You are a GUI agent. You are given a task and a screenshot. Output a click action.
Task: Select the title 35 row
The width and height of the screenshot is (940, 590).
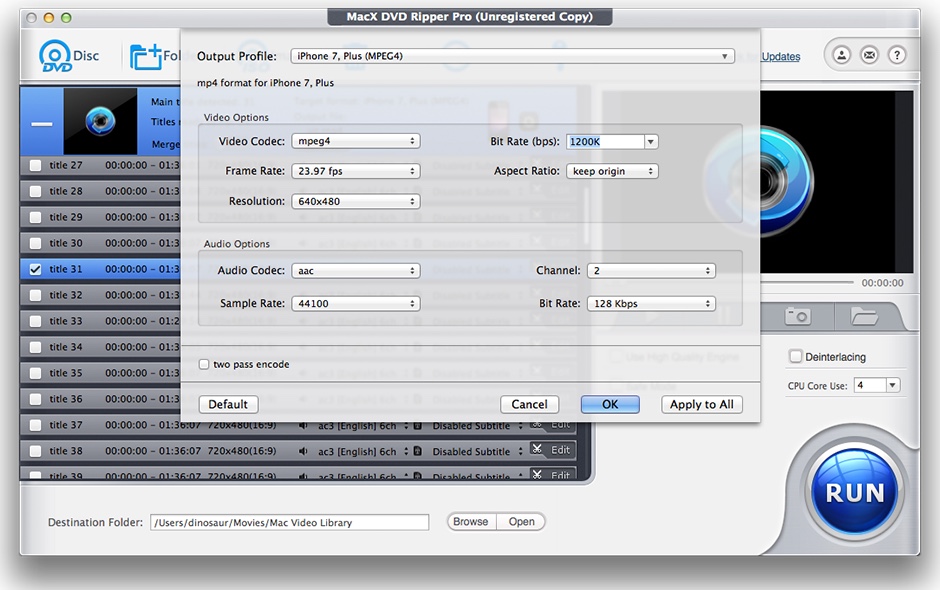tap(101, 373)
